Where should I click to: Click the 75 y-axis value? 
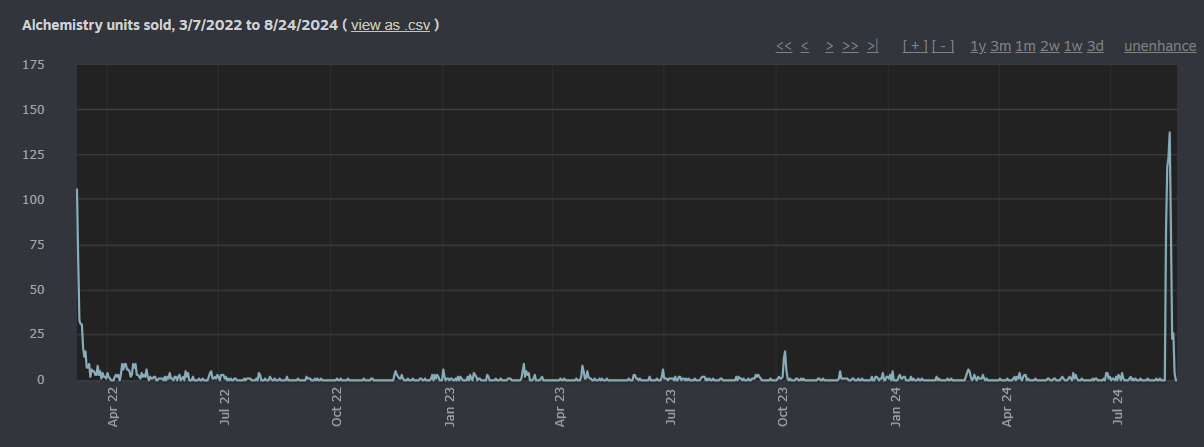click(x=37, y=245)
